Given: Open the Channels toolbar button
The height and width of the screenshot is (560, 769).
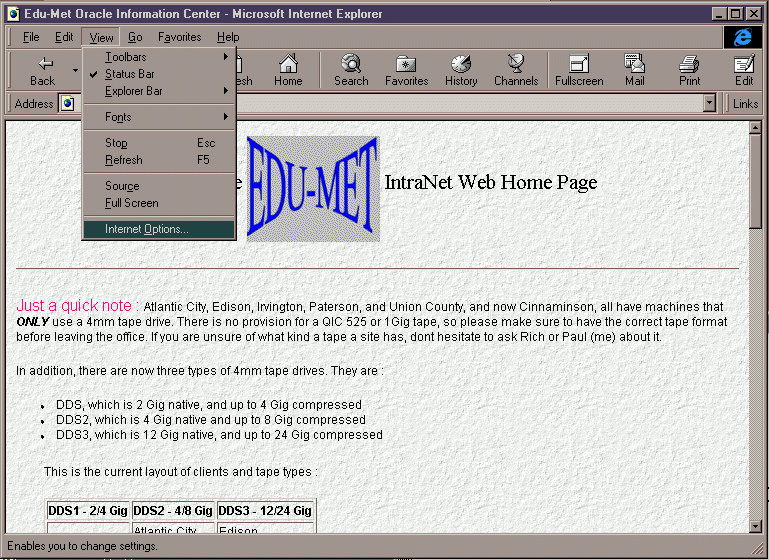Looking at the screenshot, I should 516,70.
